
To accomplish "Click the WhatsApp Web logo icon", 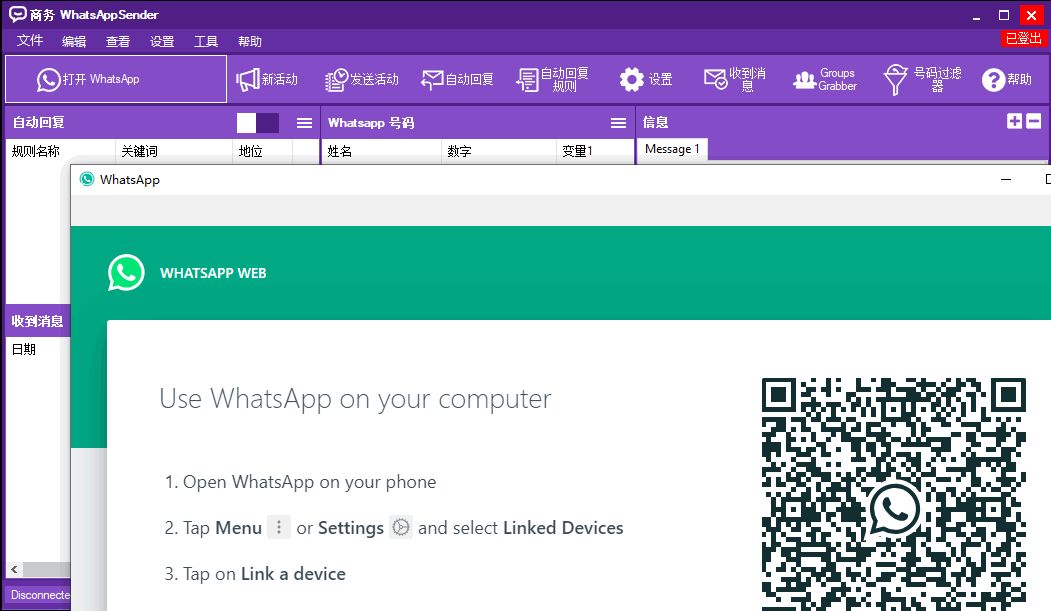I will point(126,273).
